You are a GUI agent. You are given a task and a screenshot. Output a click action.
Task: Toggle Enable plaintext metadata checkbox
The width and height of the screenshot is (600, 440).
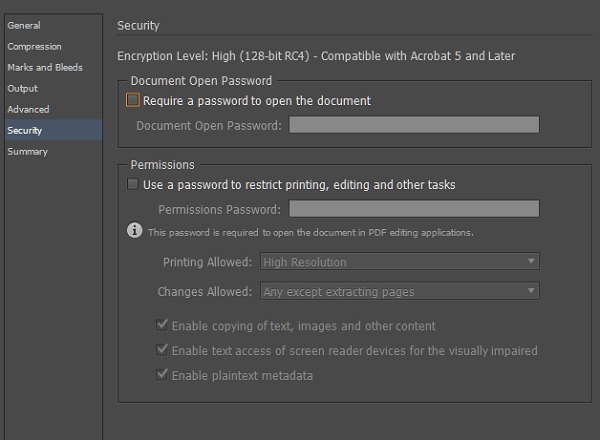pos(161,376)
